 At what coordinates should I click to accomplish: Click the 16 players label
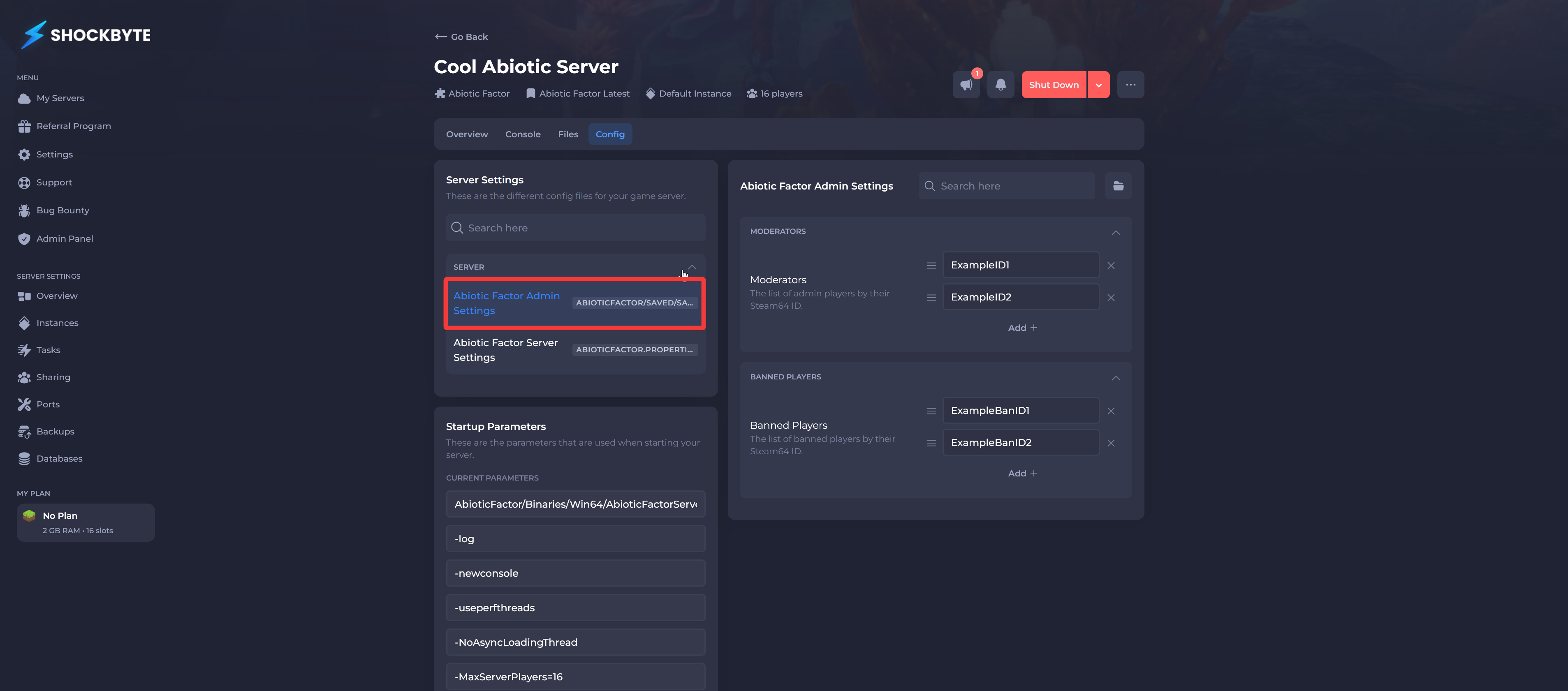pos(774,94)
